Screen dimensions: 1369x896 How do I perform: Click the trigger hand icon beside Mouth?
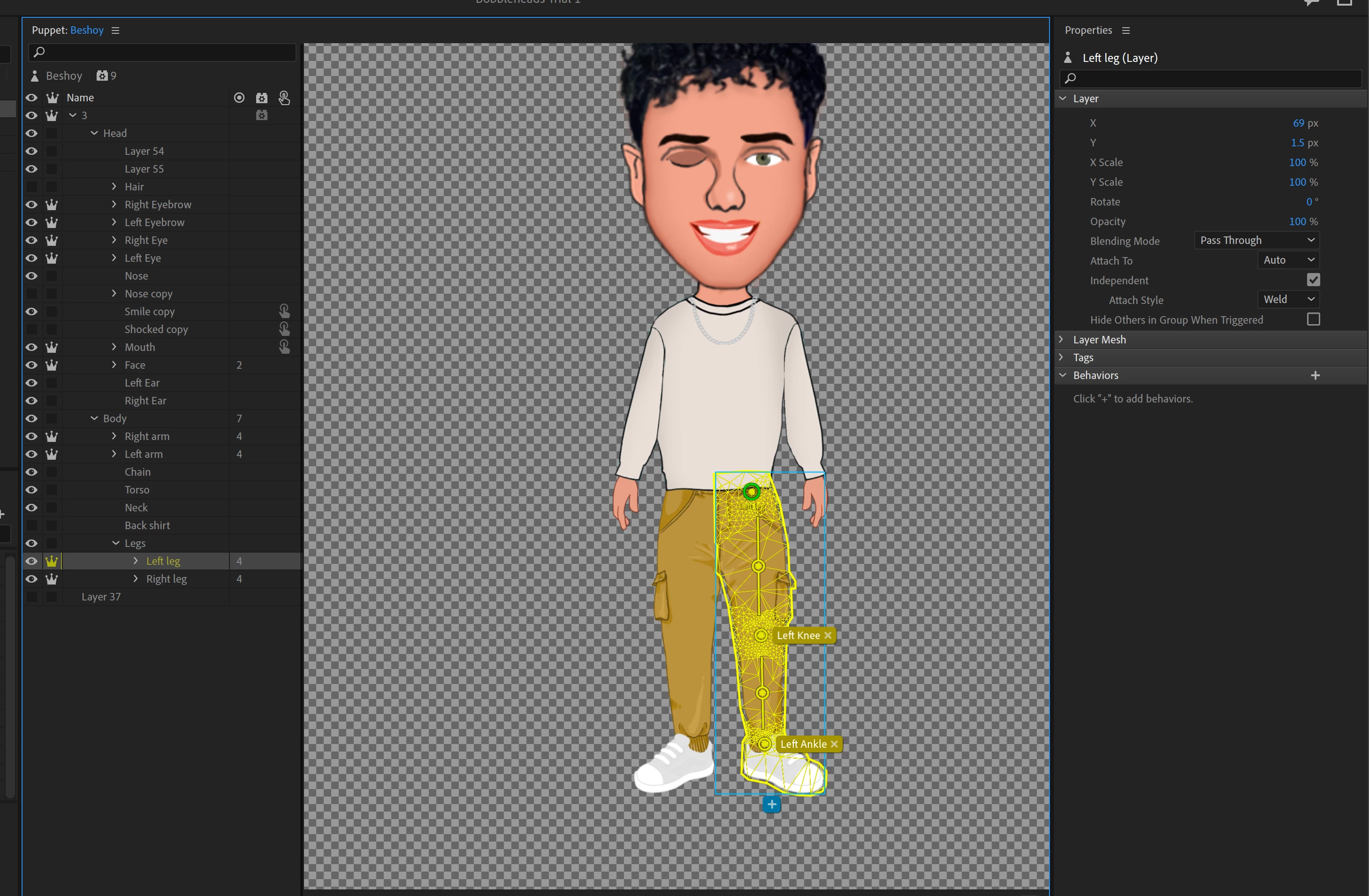pyautogui.click(x=284, y=347)
